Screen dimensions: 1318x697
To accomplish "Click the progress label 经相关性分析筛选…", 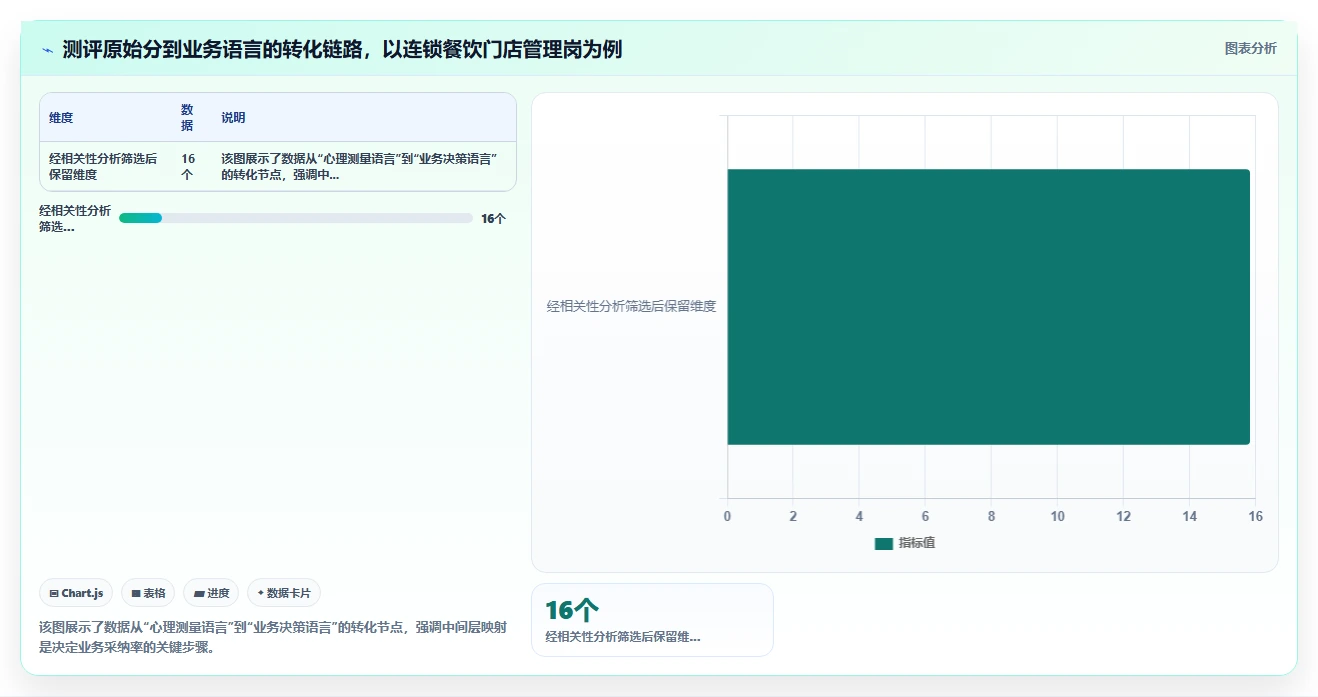I will tap(75, 218).
